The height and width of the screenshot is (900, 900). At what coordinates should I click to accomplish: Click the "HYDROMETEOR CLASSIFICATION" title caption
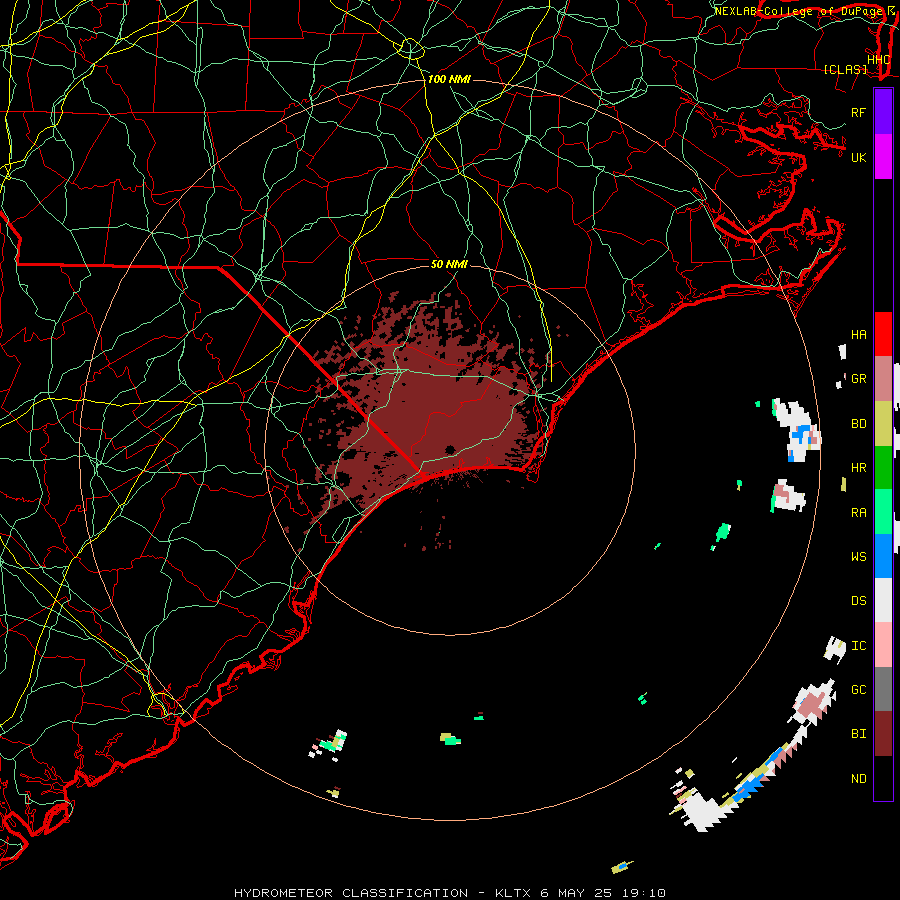click(x=351, y=893)
